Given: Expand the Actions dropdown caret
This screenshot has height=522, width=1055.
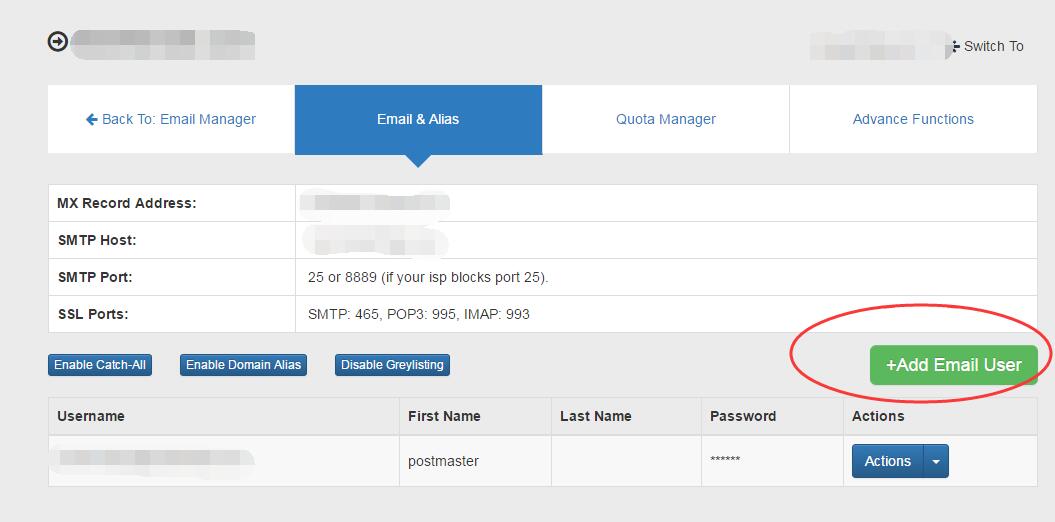Looking at the screenshot, I should [936, 461].
